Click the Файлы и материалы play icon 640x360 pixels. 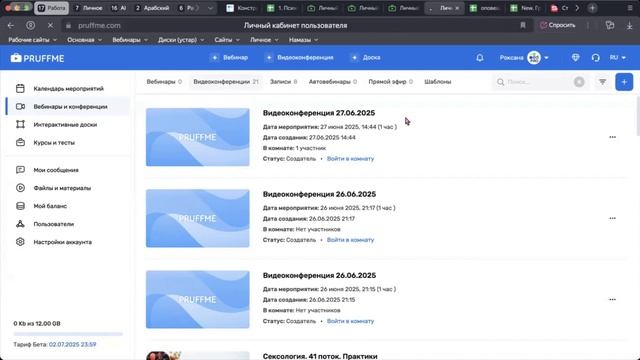click(x=20, y=188)
